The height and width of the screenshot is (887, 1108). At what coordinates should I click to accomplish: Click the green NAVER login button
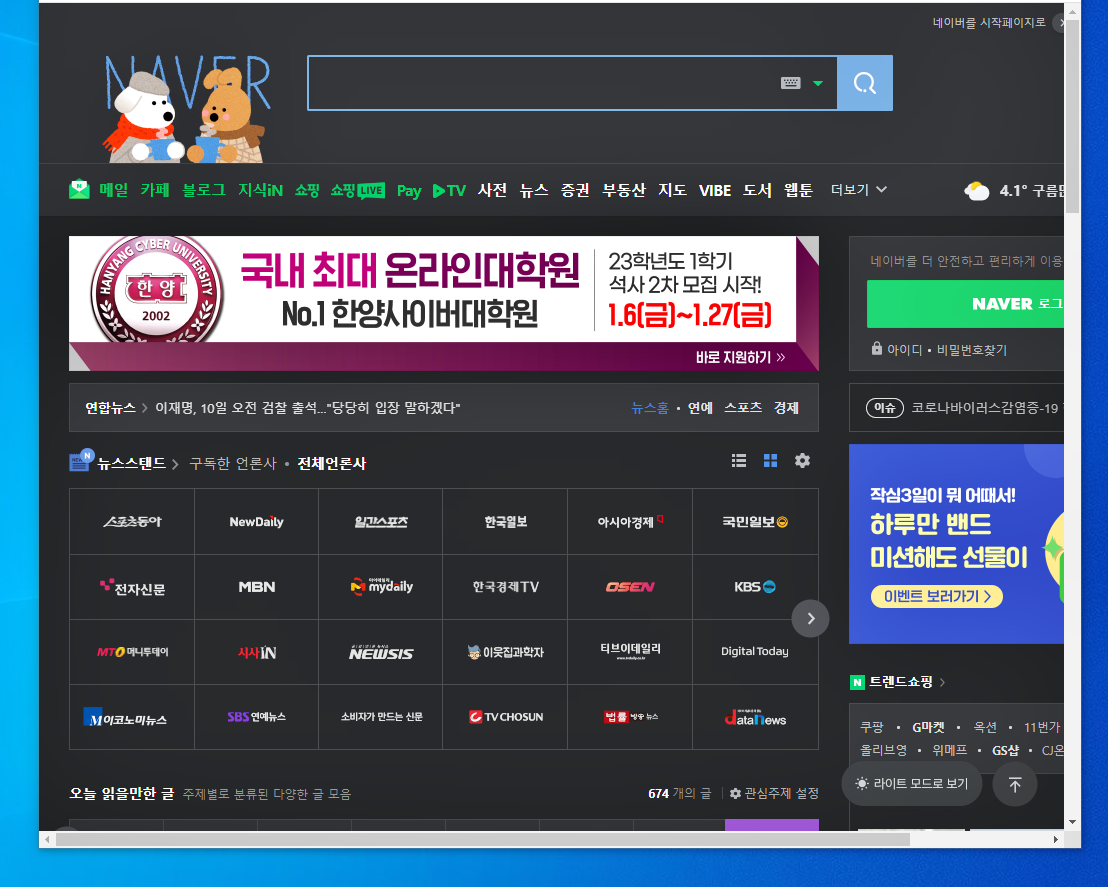(965, 304)
